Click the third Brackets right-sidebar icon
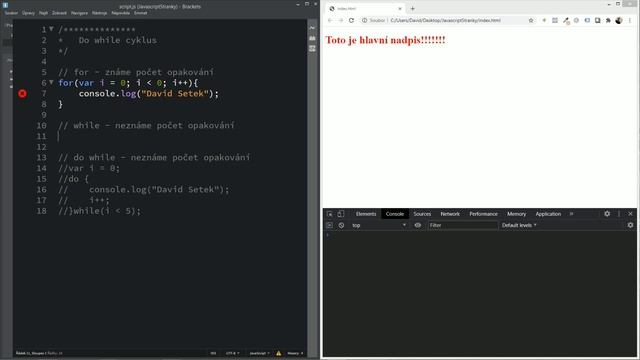 pos(312,49)
